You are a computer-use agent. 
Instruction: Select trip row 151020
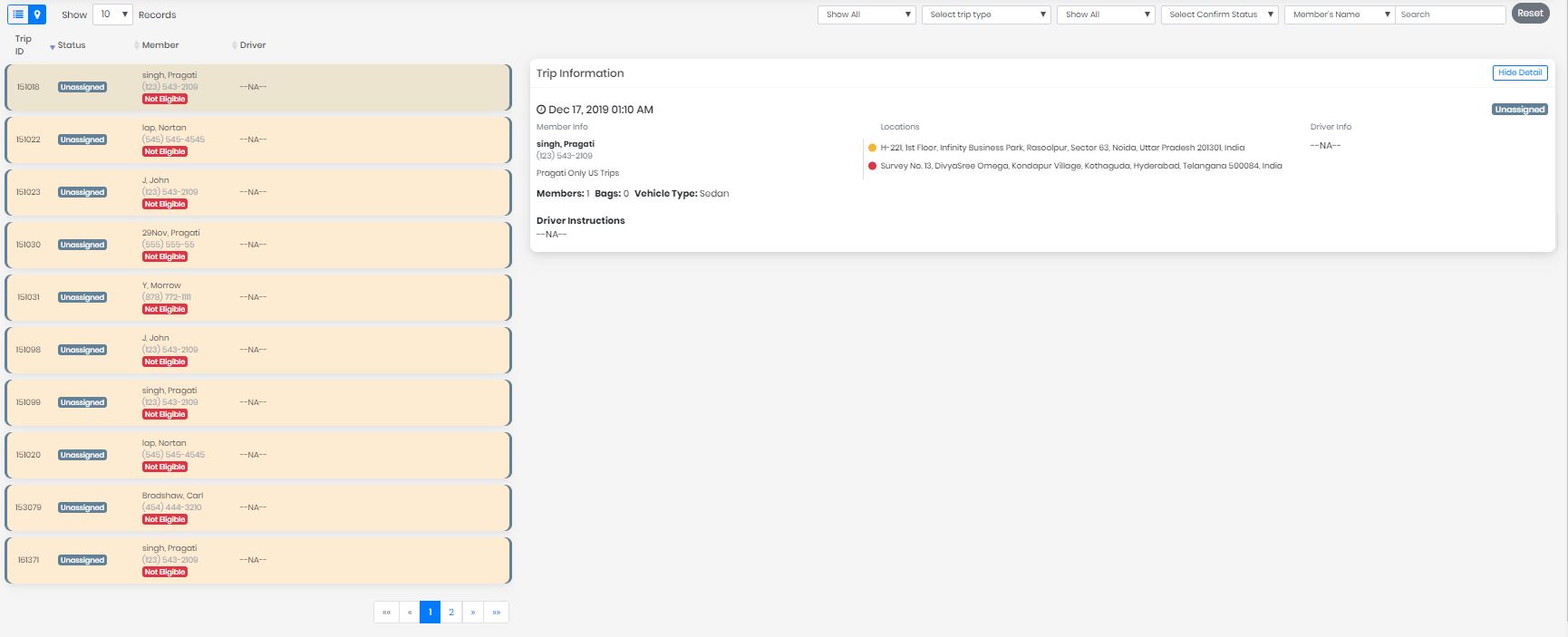click(x=258, y=455)
